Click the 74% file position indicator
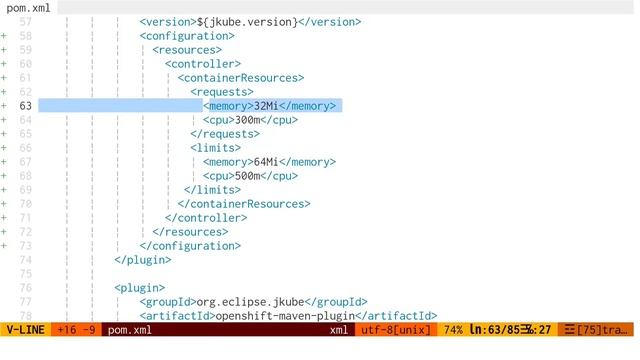The width and height of the screenshot is (640, 360). click(453, 329)
